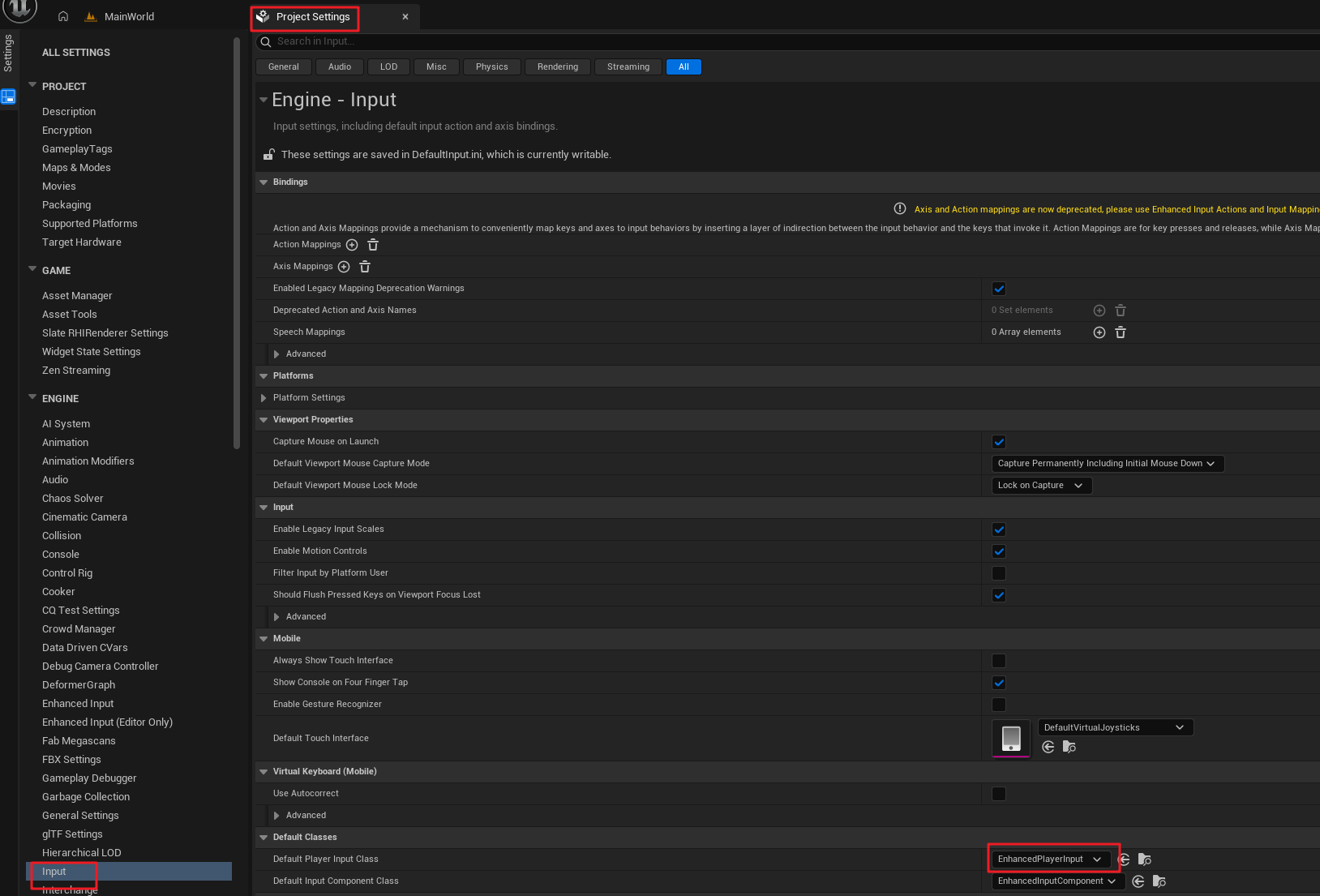Turn on Use Autocorrect
This screenshot has width=1320, height=896.
pos(999,794)
